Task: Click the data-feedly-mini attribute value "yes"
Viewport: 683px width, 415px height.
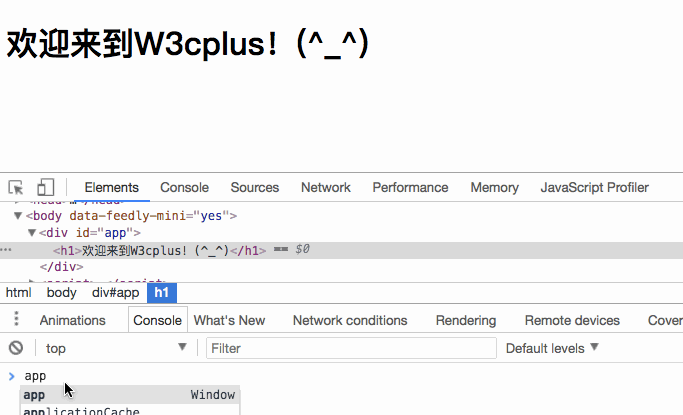Action: (211, 216)
